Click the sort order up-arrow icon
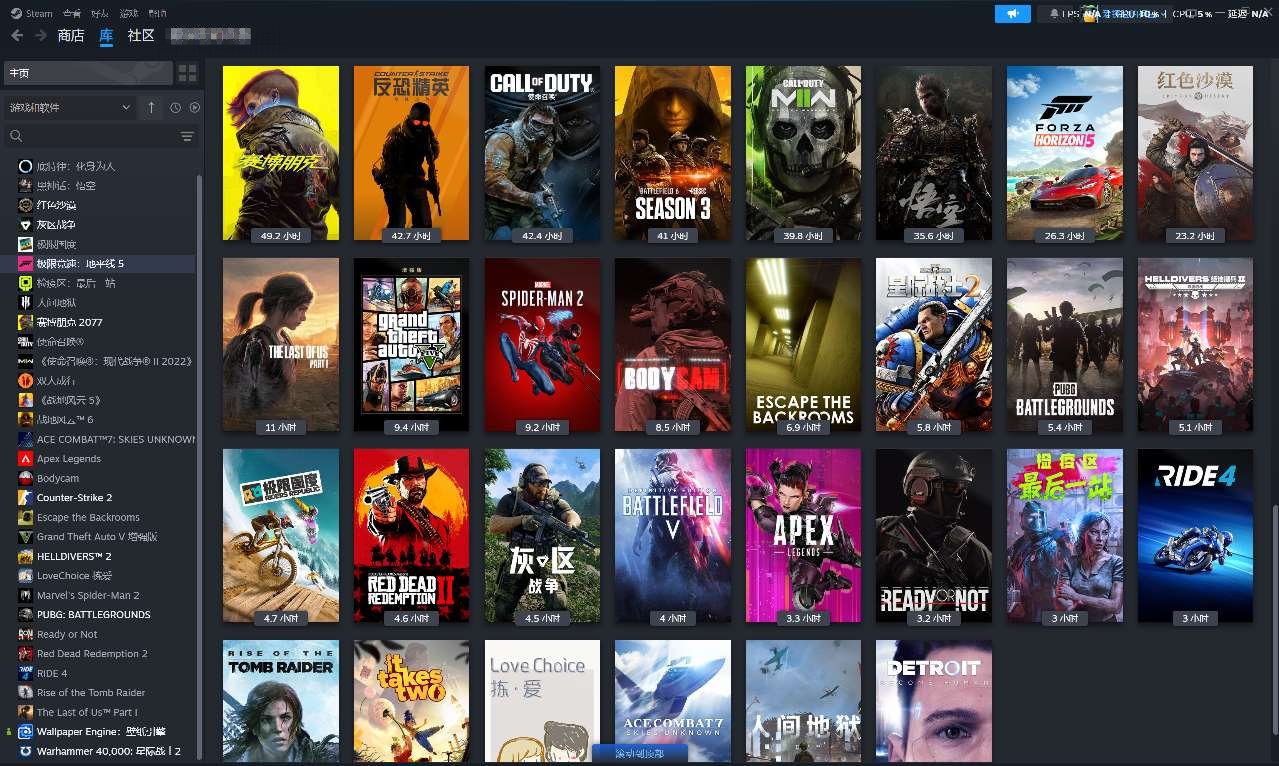The width and height of the screenshot is (1279, 766). click(x=151, y=107)
